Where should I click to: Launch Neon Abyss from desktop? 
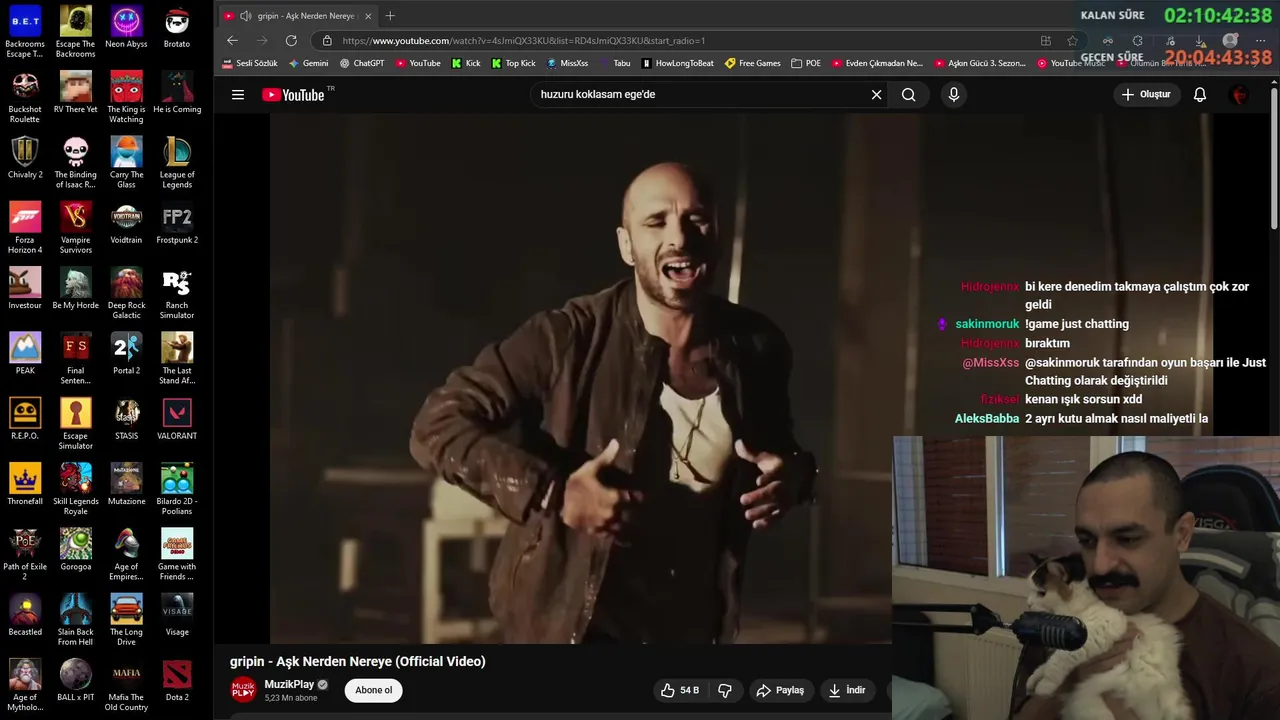point(126,28)
